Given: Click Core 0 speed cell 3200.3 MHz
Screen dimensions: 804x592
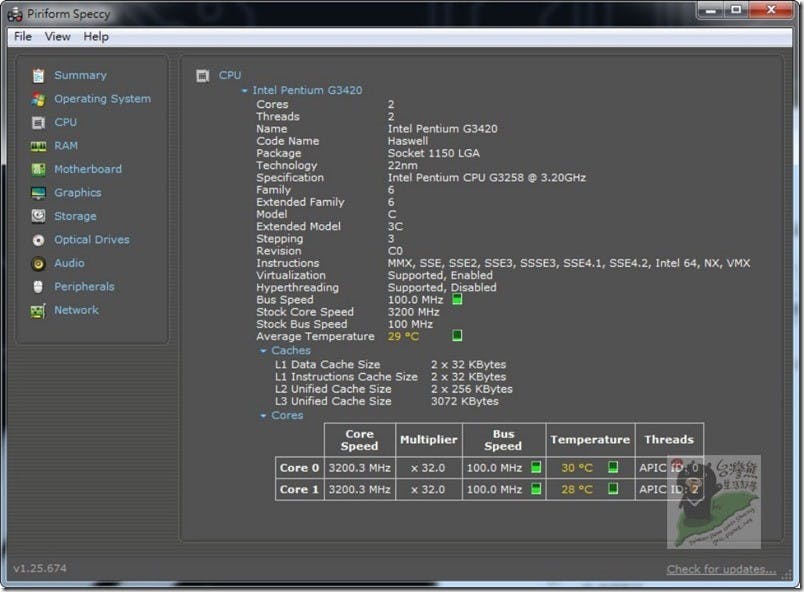Looking at the screenshot, I should click(x=359, y=468).
